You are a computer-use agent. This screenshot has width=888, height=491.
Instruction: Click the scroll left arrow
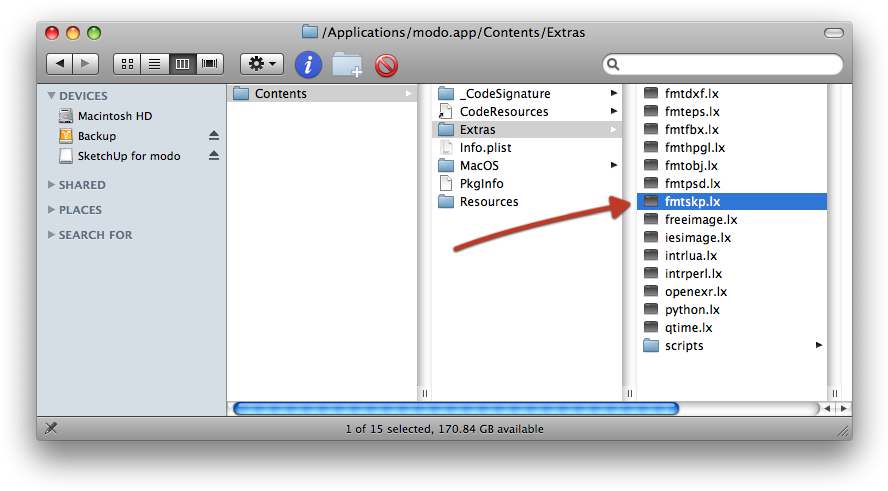(x=827, y=408)
